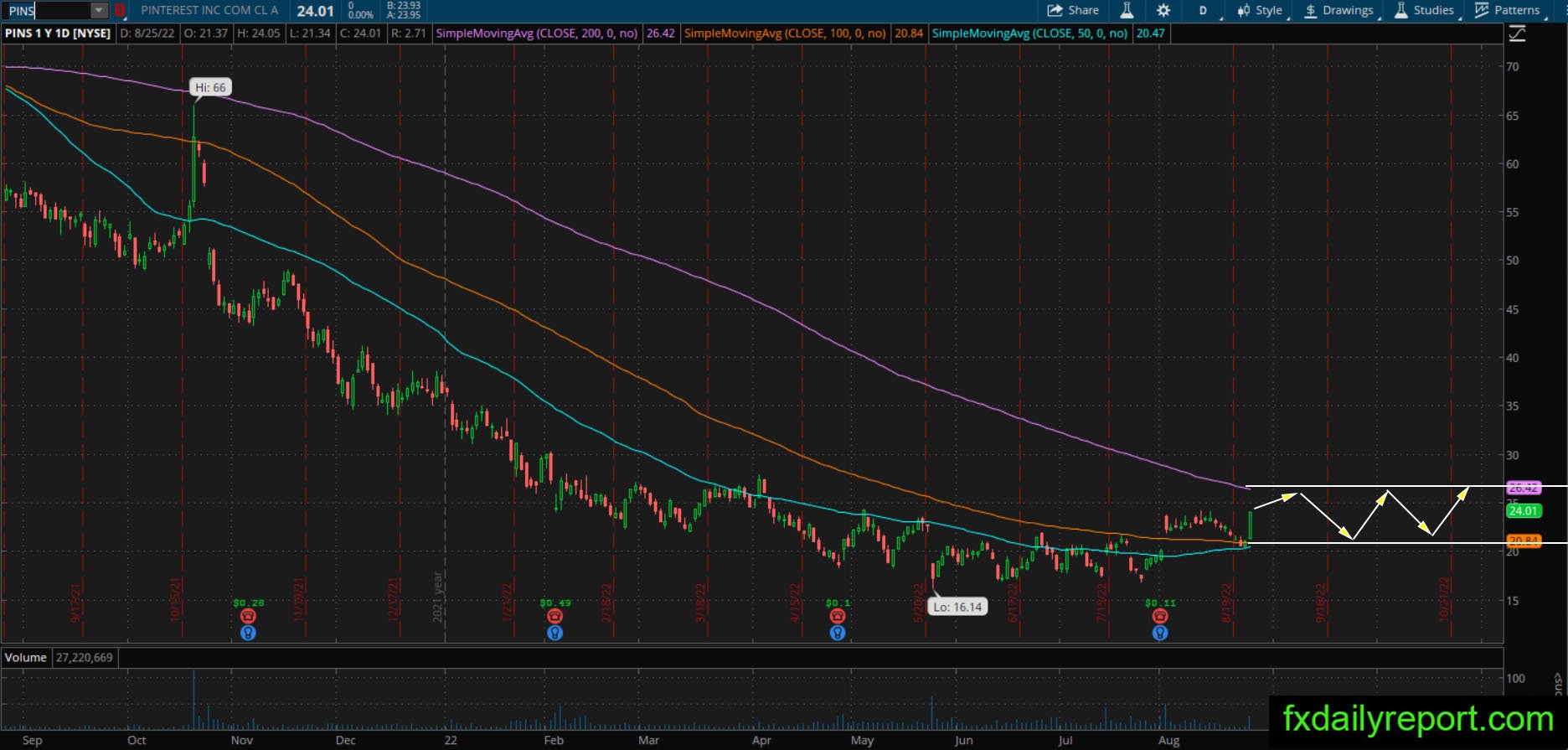The height and width of the screenshot is (750, 1568).
Task: Click the 0.00% change value in header
Action: pos(361,15)
